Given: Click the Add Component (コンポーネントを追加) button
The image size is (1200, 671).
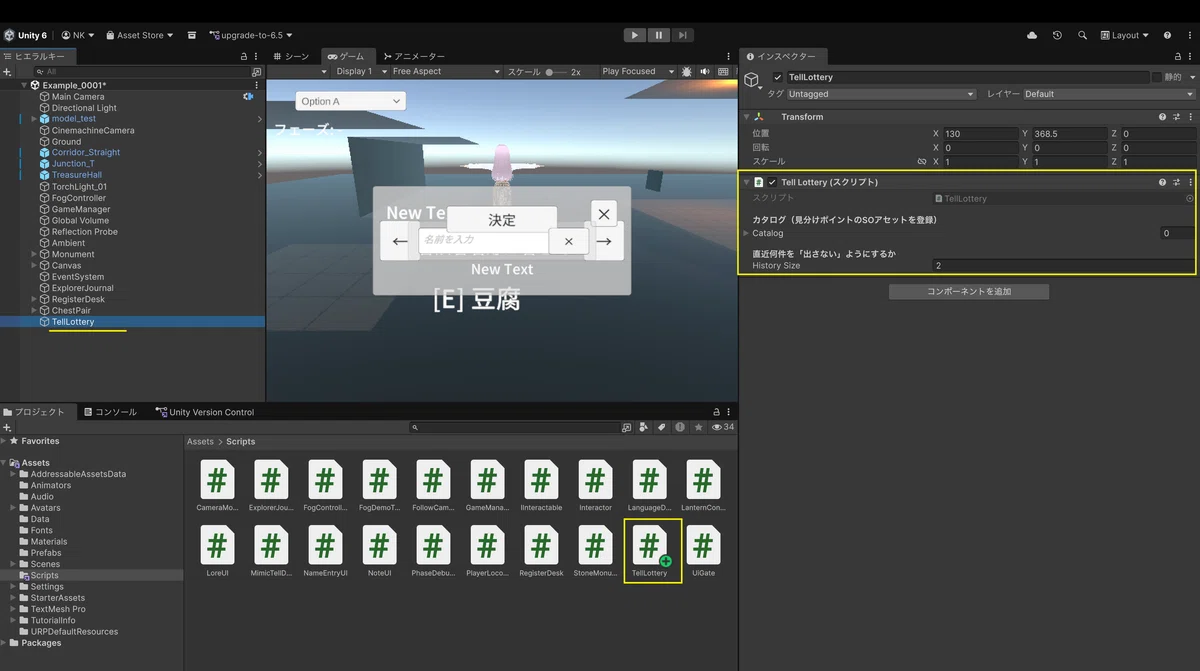Looking at the screenshot, I should 969,292.
